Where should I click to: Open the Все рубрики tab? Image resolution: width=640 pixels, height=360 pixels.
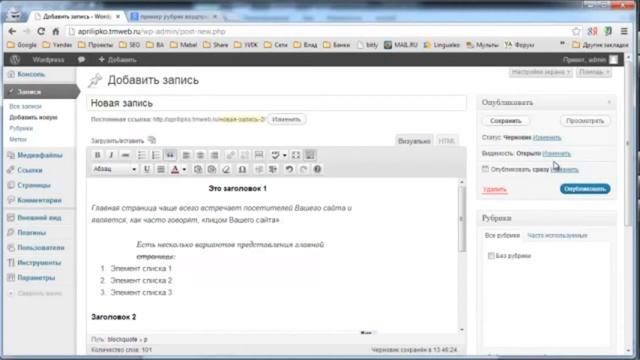pos(502,236)
